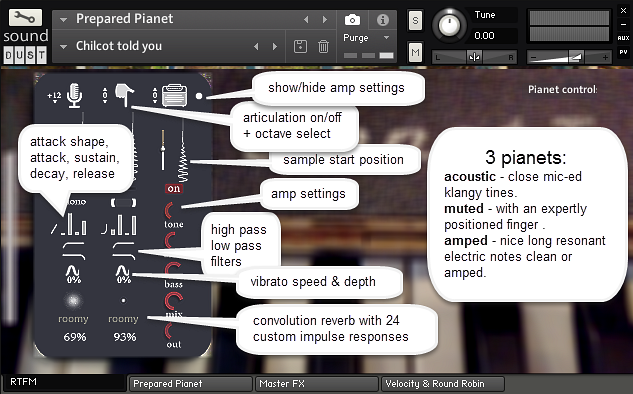The height and width of the screenshot is (394, 633).
Task: Click the yellow vertical amp sample slider
Action: (x=163, y=150)
